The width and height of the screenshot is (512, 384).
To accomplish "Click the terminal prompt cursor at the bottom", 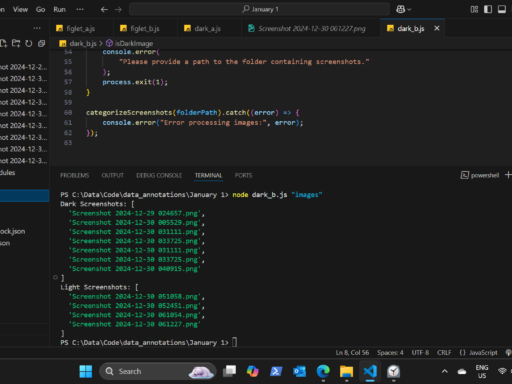I will 235,342.
